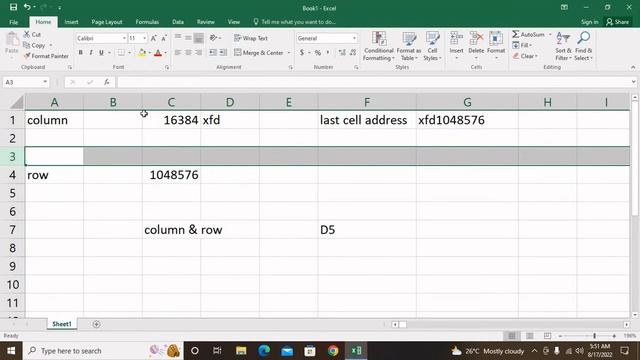Decrease font size with the small A icon
The height and width of the screenshot is (360, 640).
(x=164, y=38)
